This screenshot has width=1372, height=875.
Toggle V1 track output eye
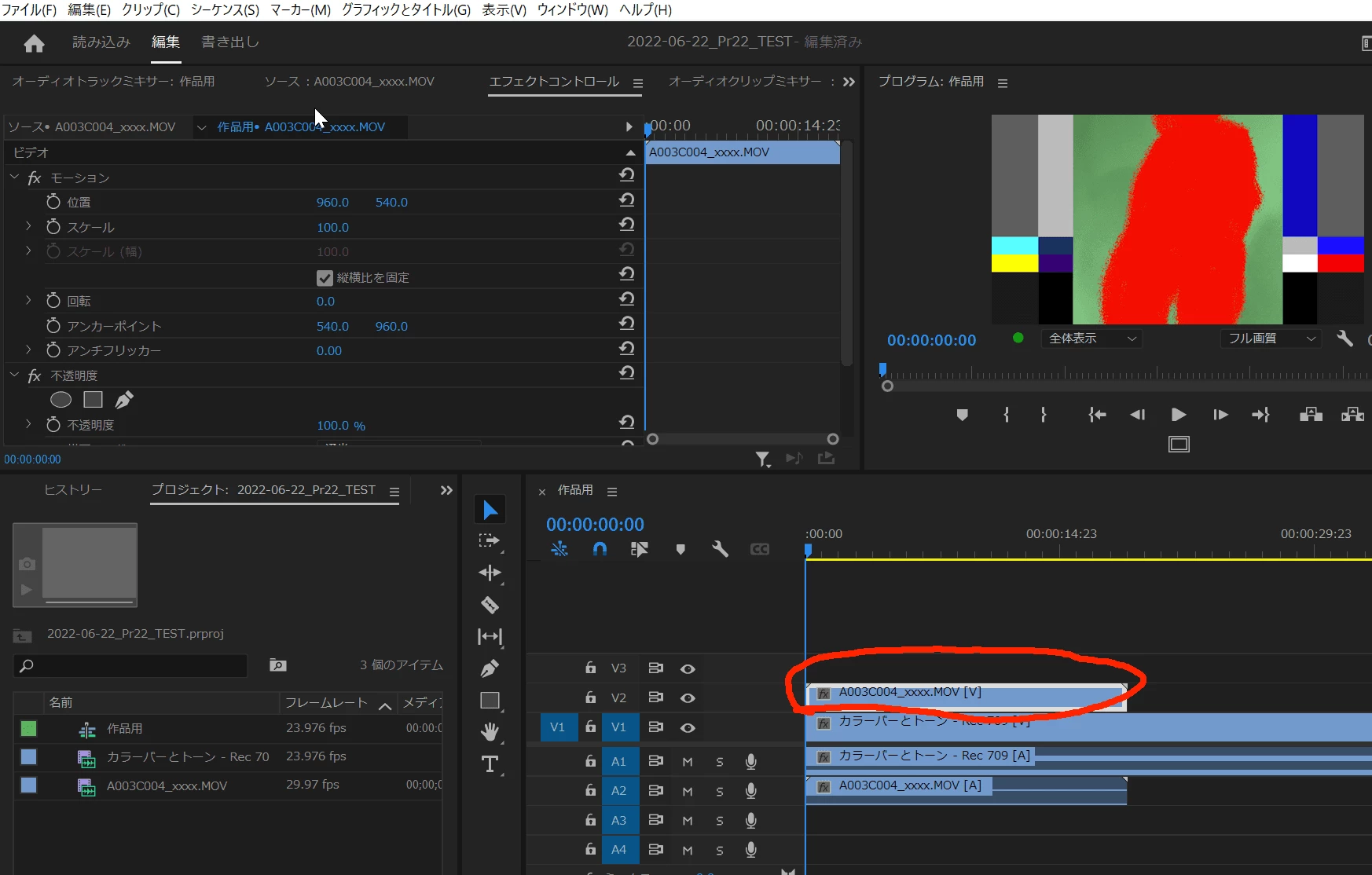(688, 727)
